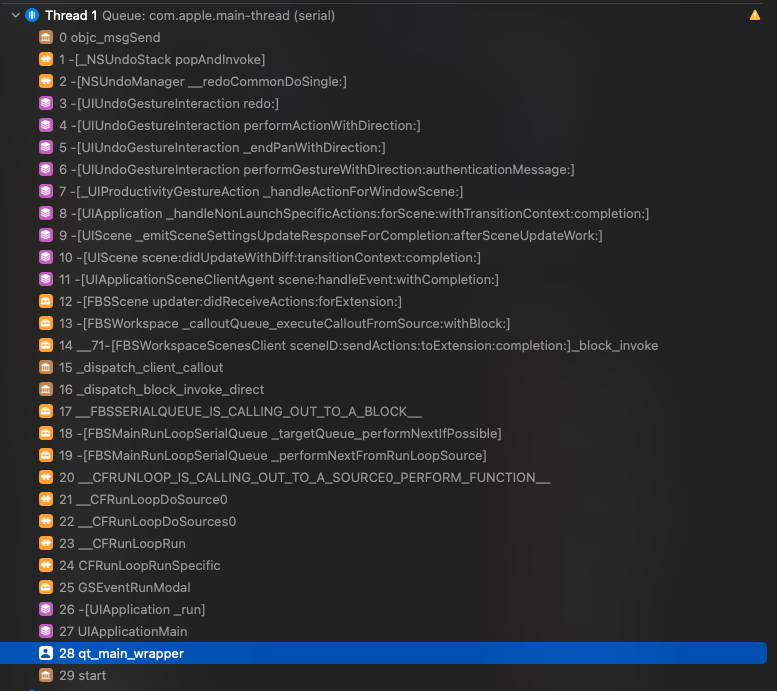The image size is (777, 691).
Task: Select the Thread 1 main-thread row label
Action: (x=190, y=15)
